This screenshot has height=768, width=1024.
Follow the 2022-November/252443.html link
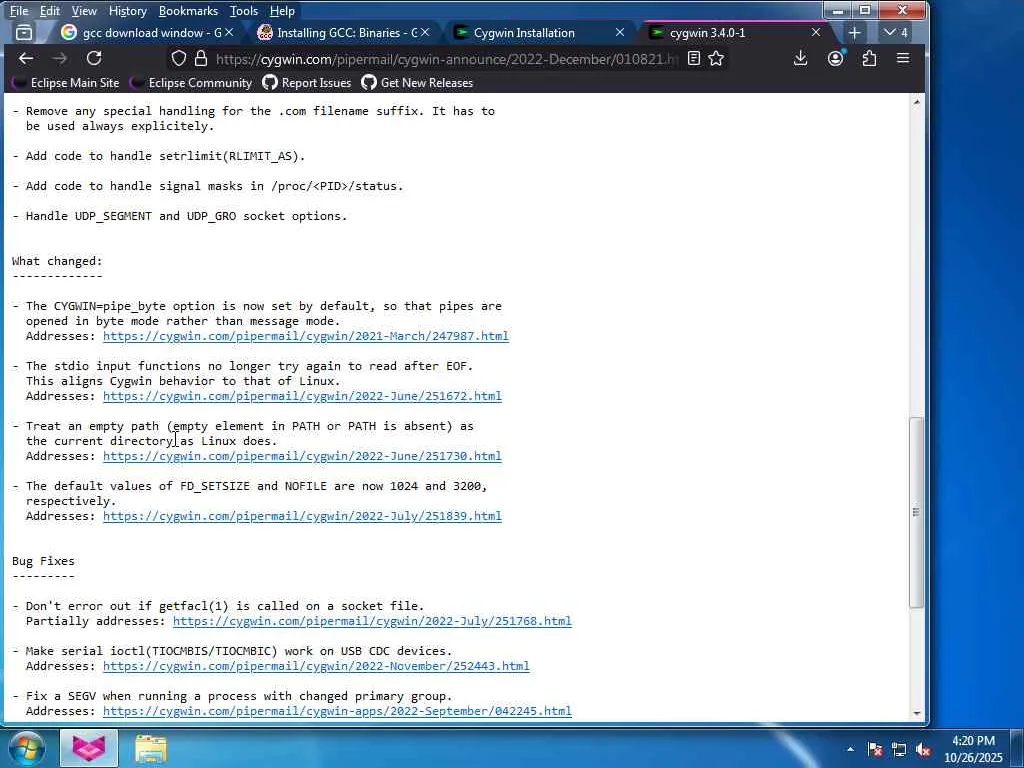[316, 666]
